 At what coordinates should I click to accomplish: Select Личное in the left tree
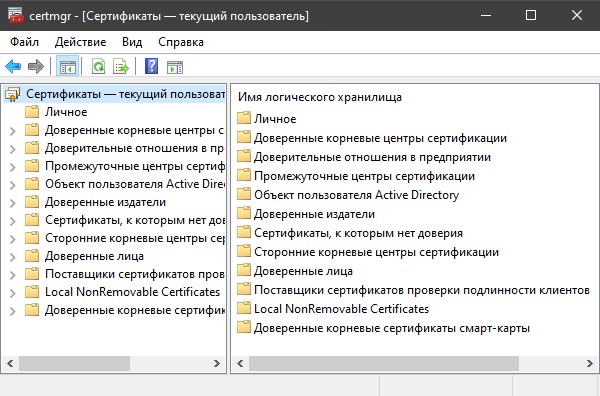(x=66, y=112)
